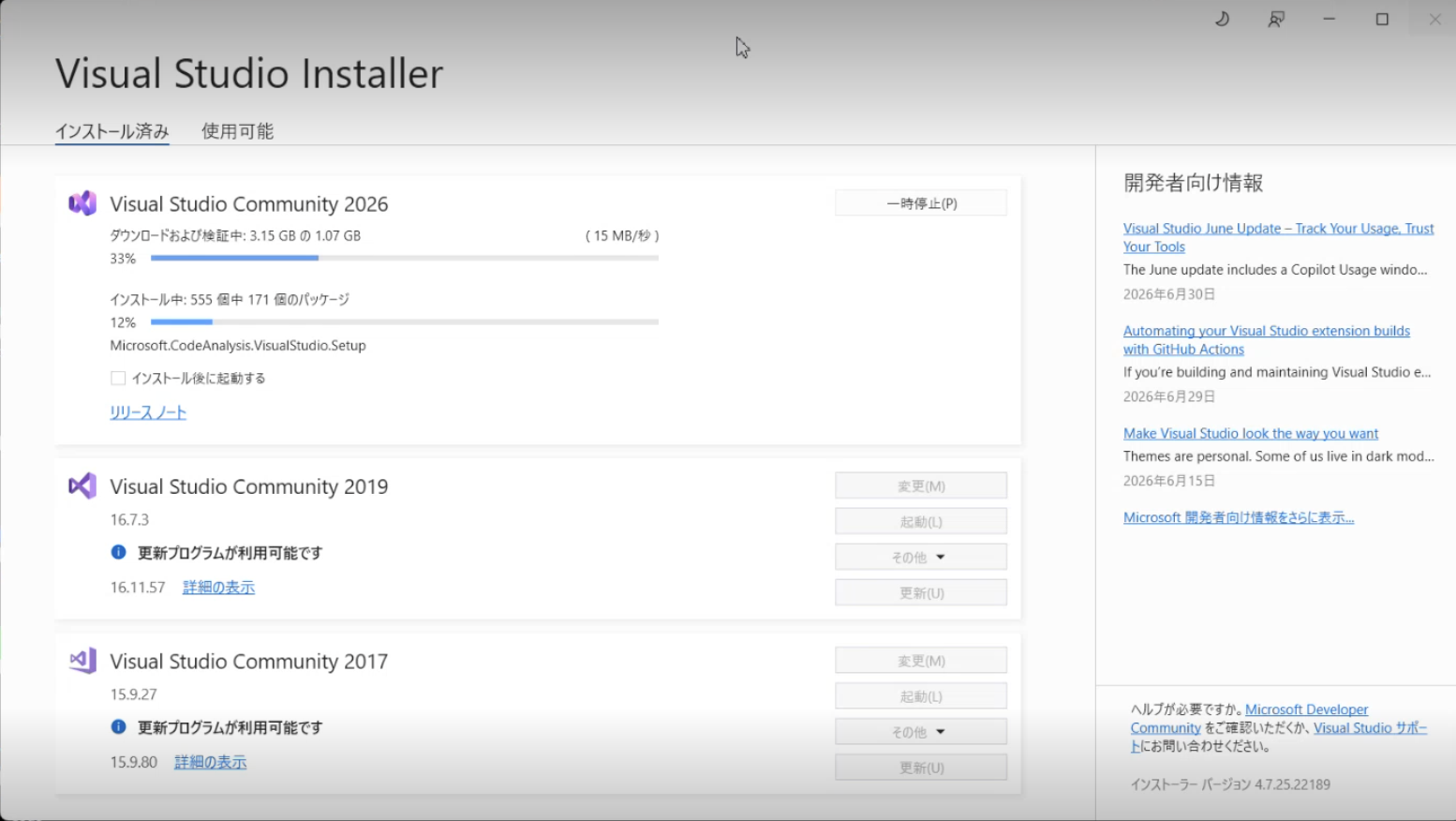Open 詳細の表示 link next to 15.9.80
This screenshot has height=821, width=1456.
[x=211, y=762]
